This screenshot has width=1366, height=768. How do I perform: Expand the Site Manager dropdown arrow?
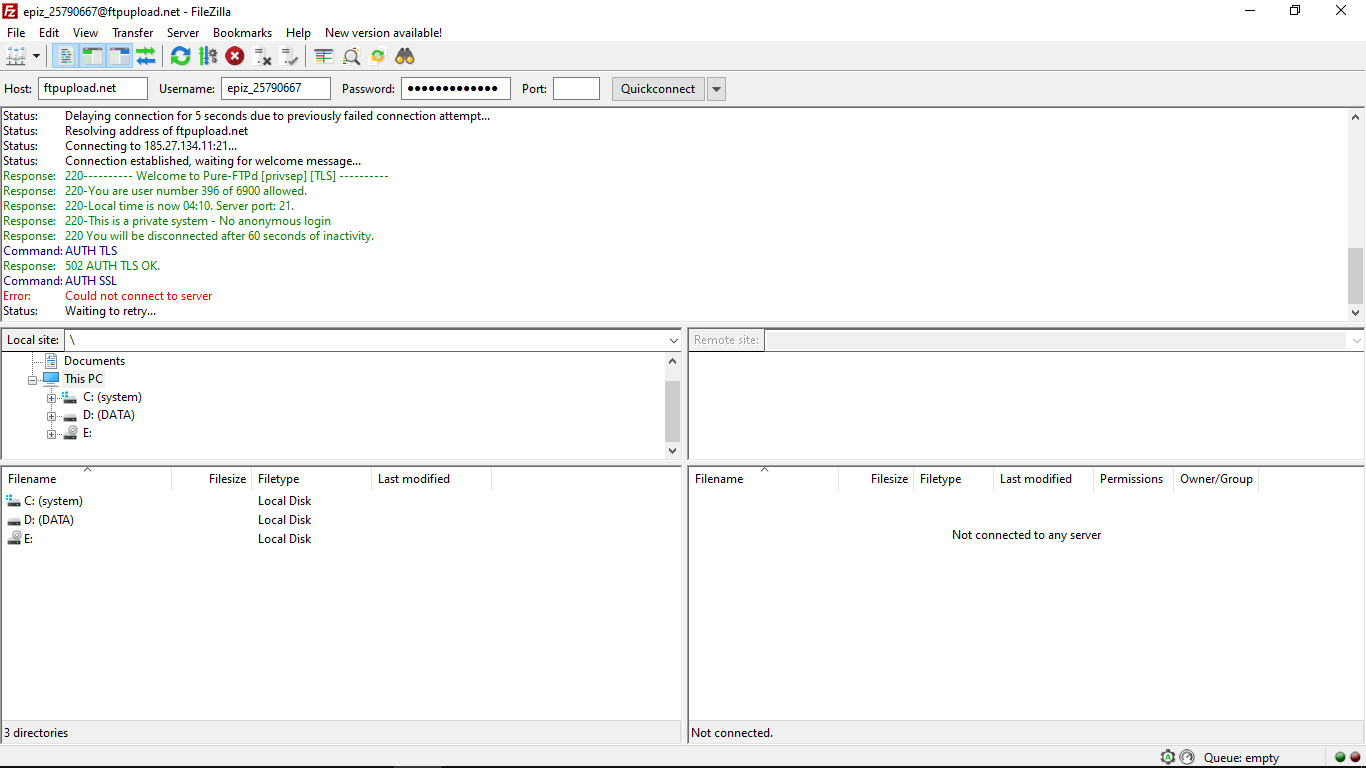(37, 56)
